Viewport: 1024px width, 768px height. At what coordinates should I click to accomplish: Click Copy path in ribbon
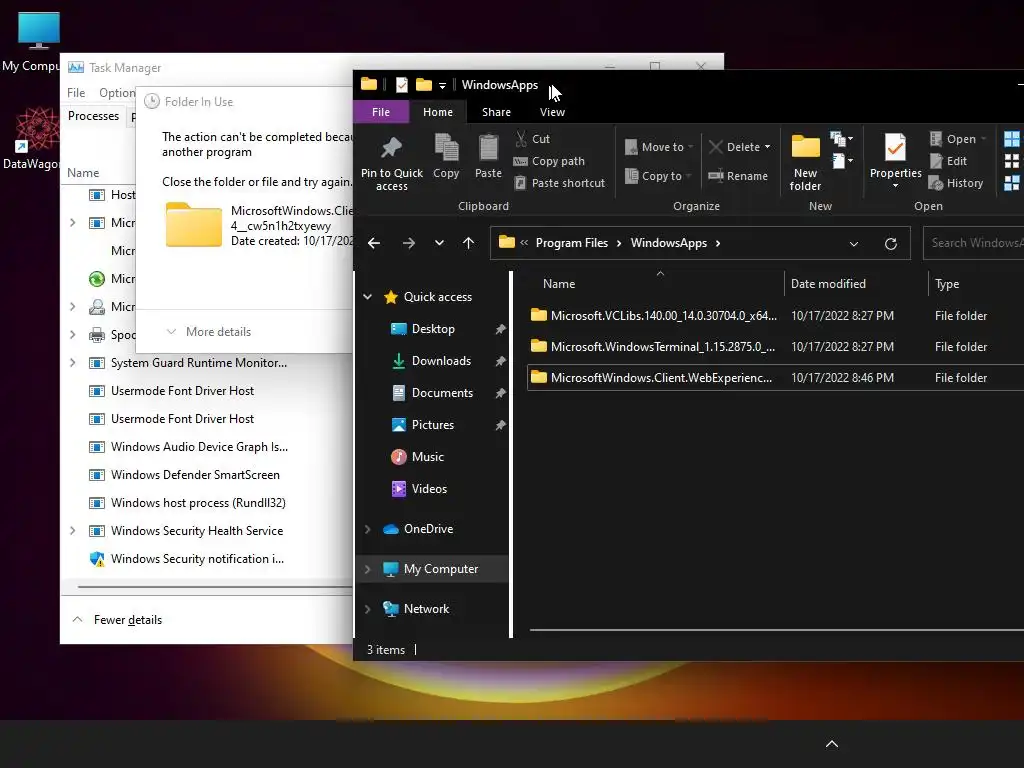click(549, 161)
